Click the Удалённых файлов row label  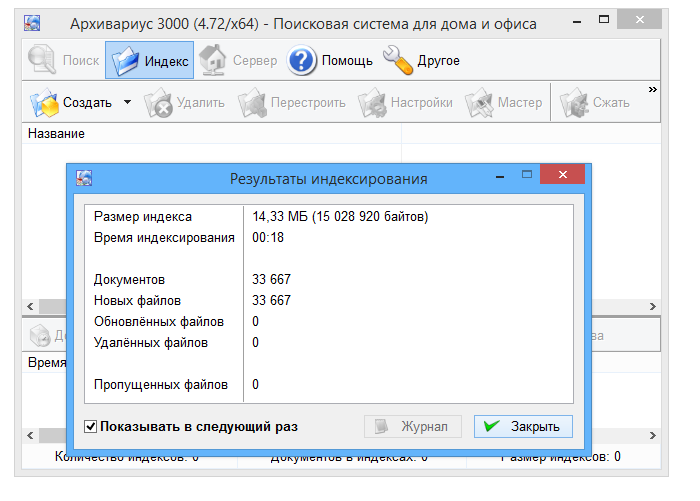tap(151, 343)
